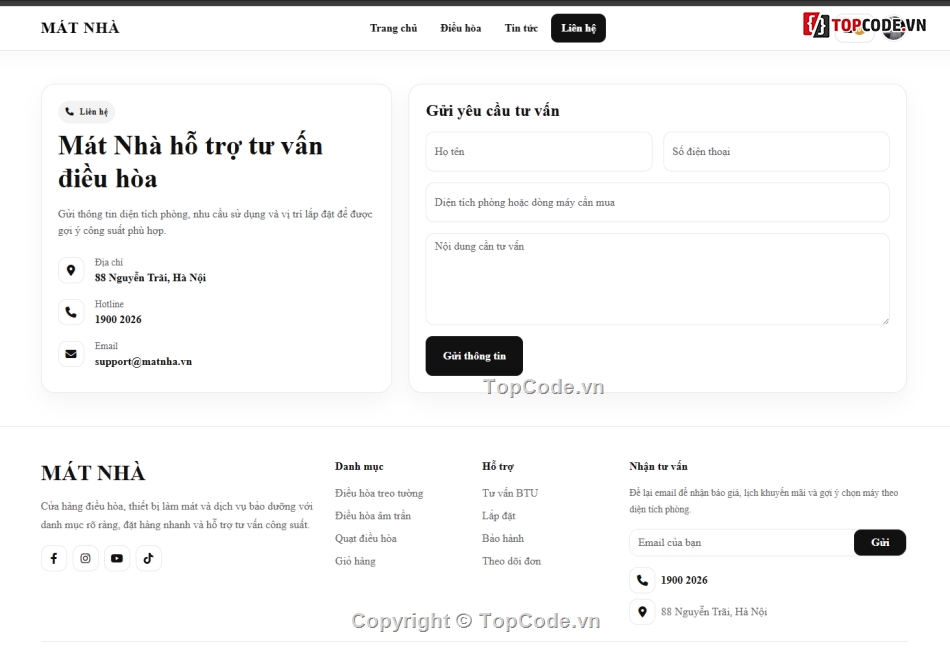This screenshot has height=653, width=950.
Task: Click the resize handle of the Nội dung textarea
Action: (x=885, y=320)
